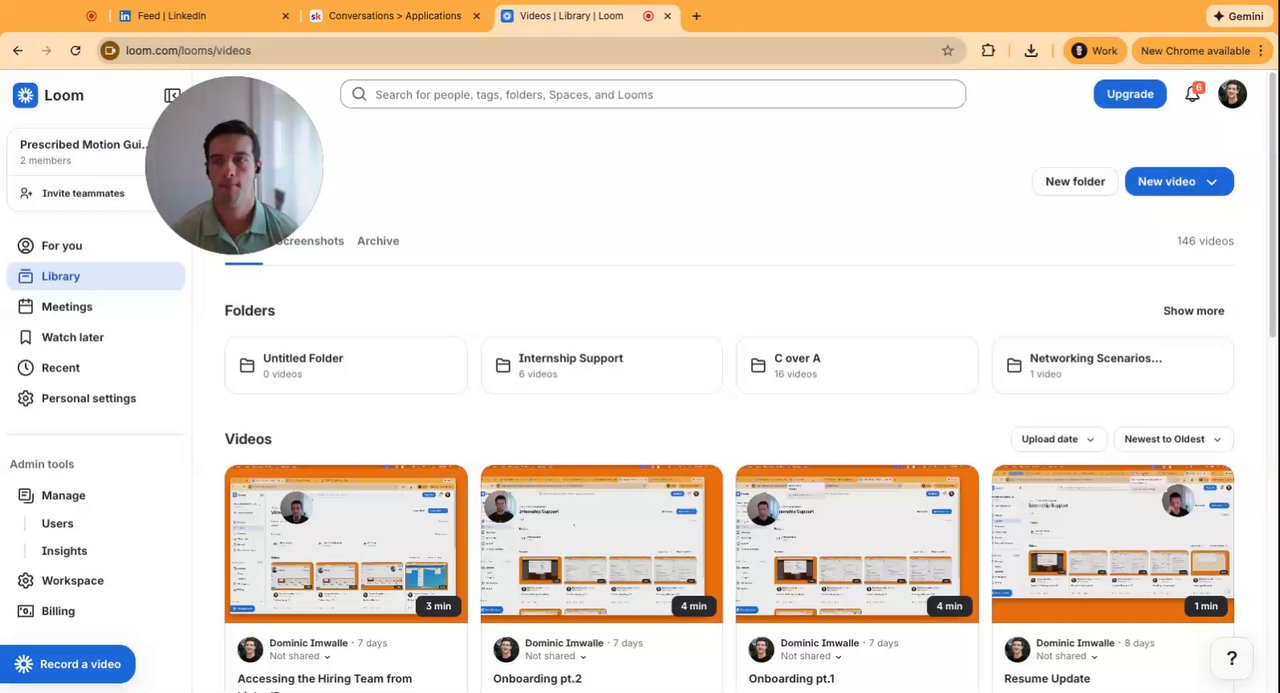Open the Prescribed Motion workspace switcher
The image size is (1280, 693).
(82, 152)
